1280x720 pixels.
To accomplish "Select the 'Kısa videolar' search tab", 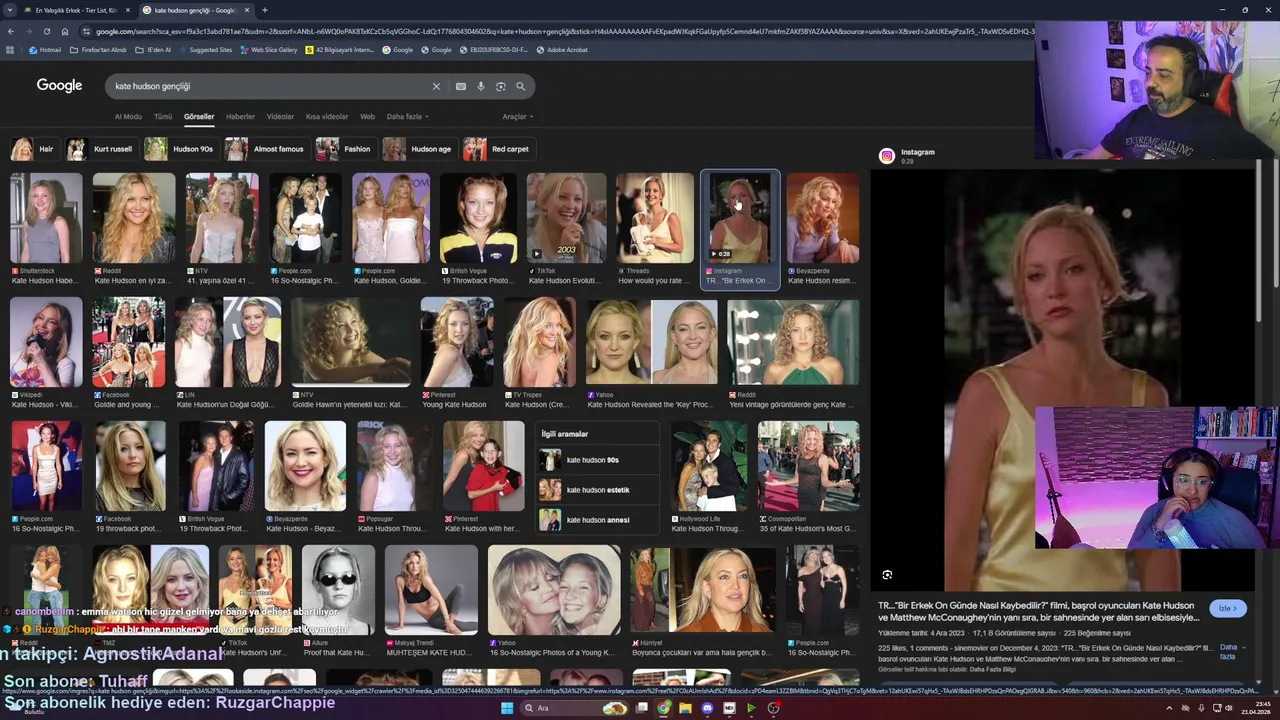I will pos(327,117).
